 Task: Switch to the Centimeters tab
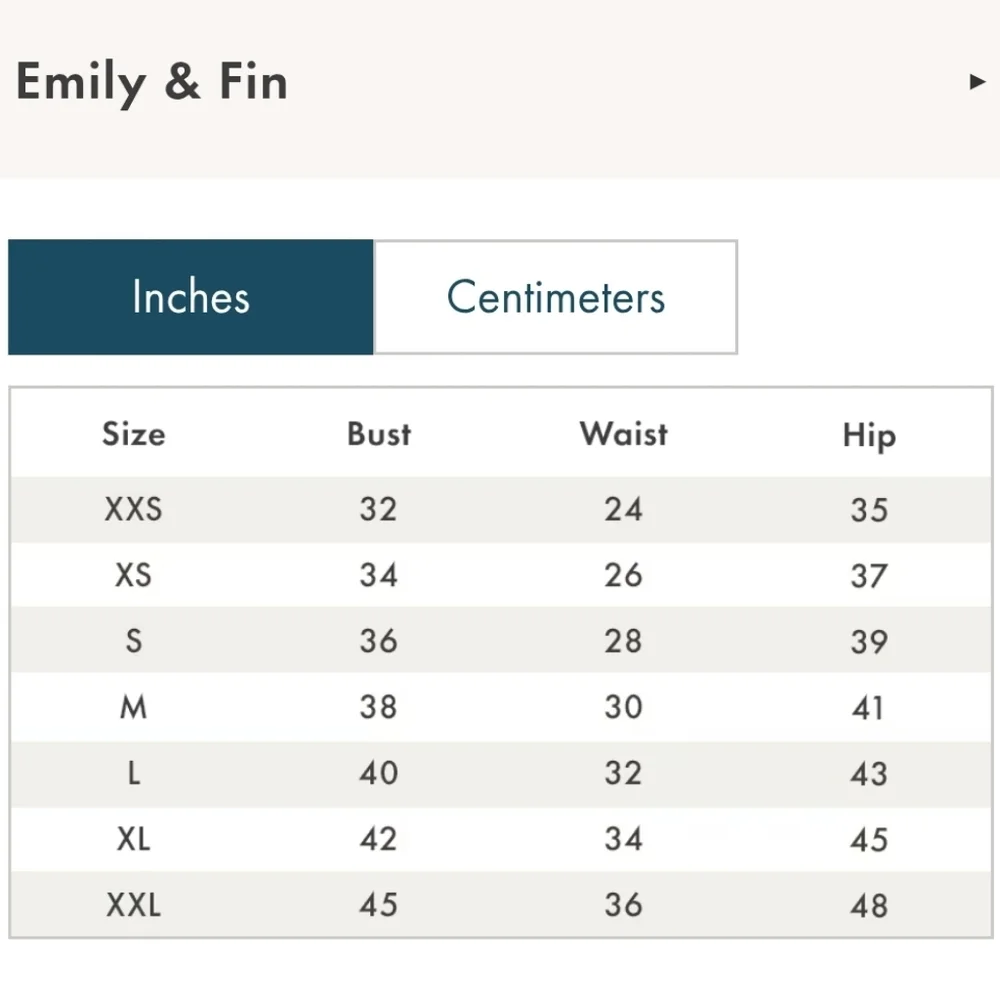[555, 297]
